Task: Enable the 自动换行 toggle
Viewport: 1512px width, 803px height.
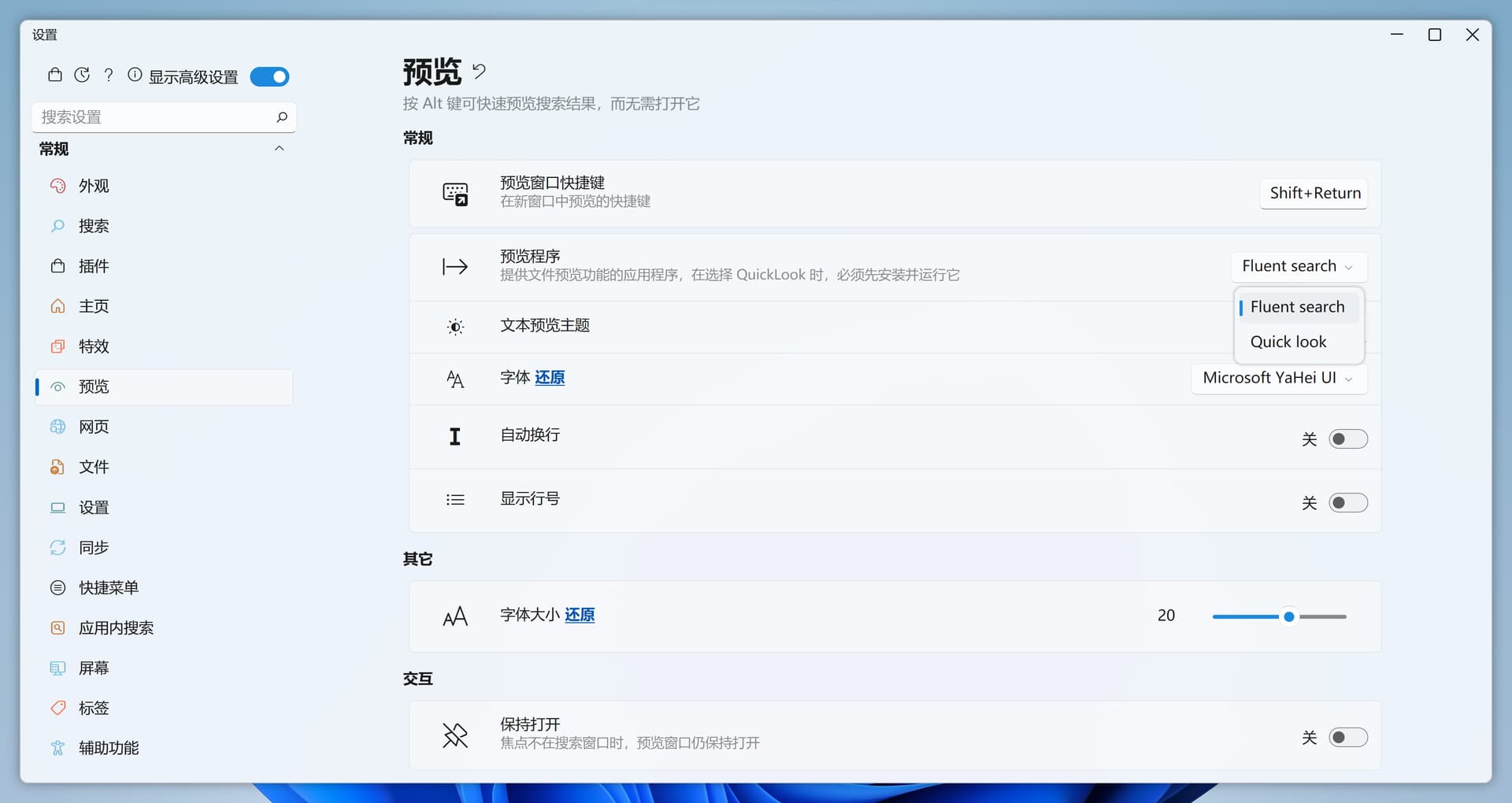Action: point(1347,439)
